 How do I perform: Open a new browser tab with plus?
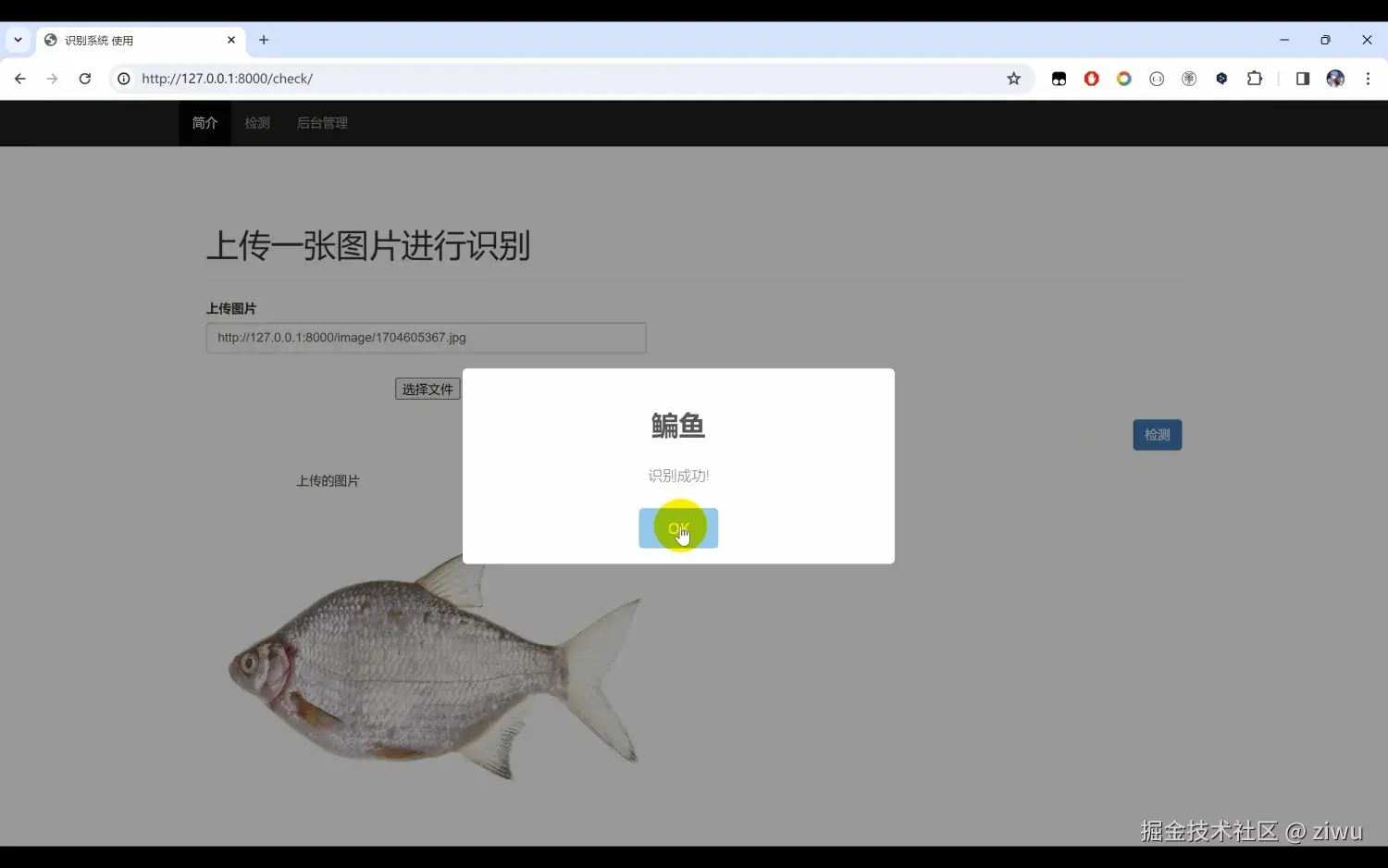(264, 40)
